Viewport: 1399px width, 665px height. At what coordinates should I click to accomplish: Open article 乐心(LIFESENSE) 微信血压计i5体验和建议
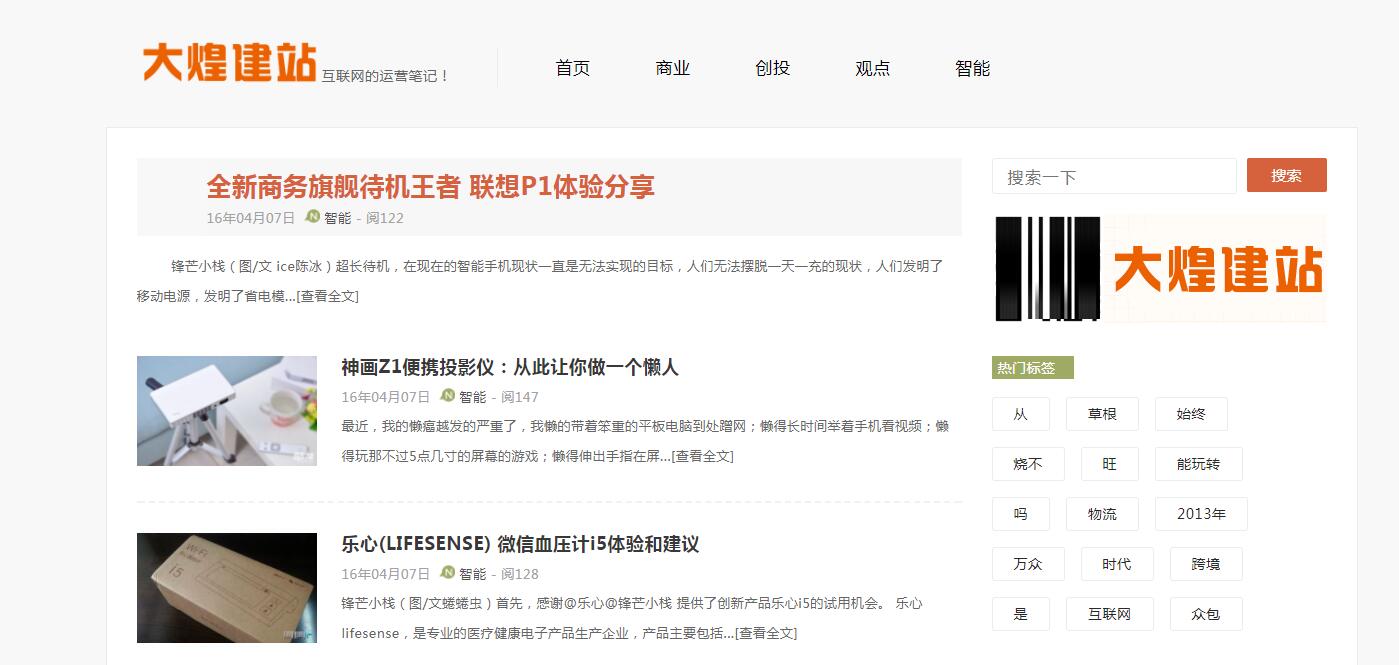click(520, 544)
